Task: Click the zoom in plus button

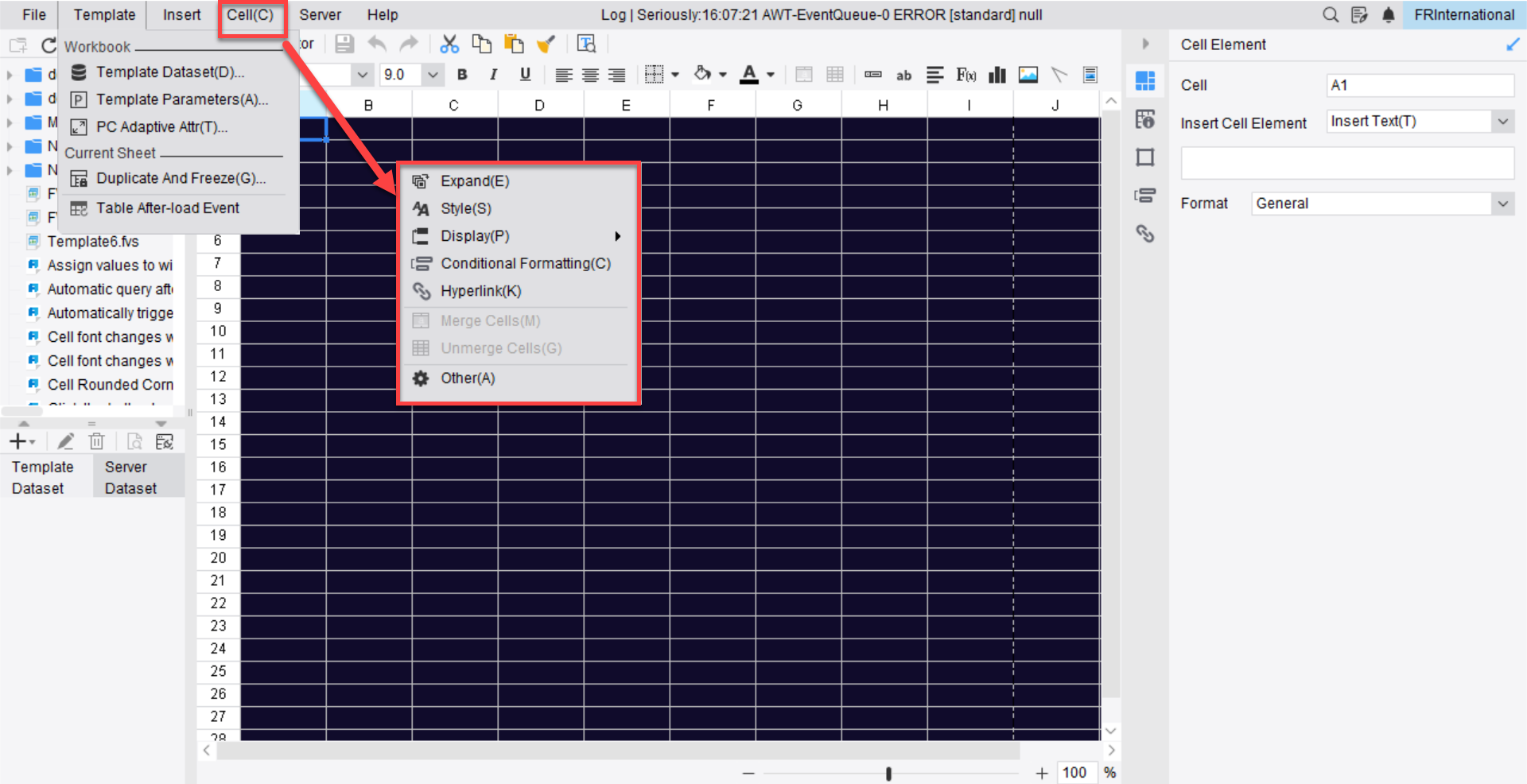Action: click(1042, 773)
